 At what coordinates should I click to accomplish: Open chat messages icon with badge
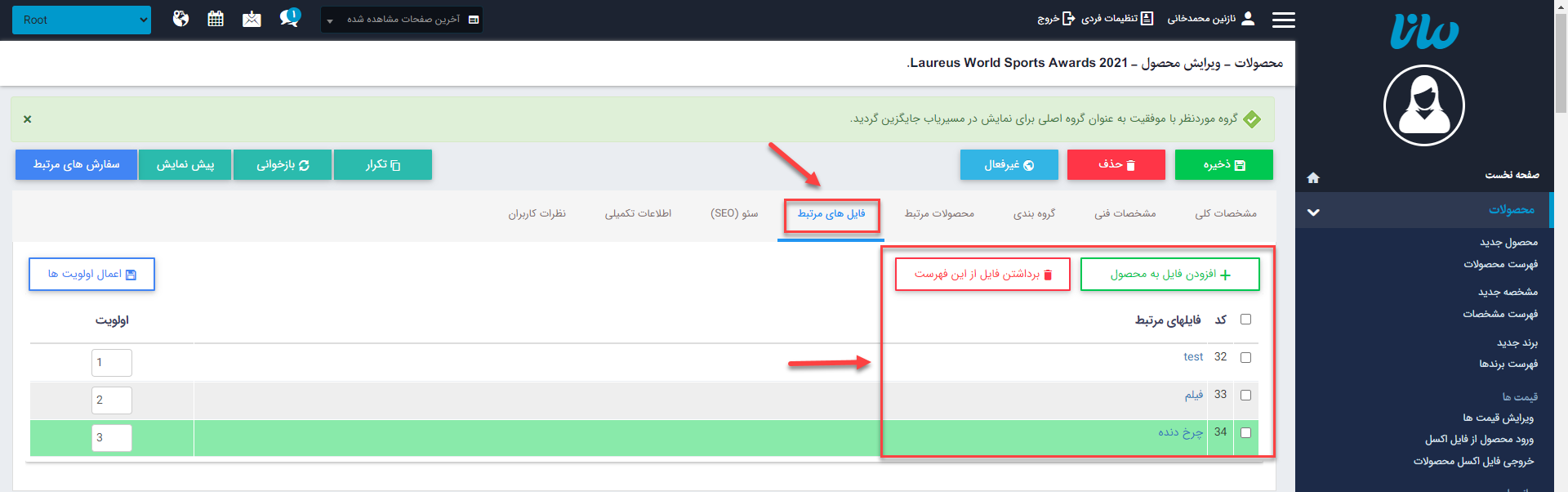pyautogui.click(x=290, y=17)
